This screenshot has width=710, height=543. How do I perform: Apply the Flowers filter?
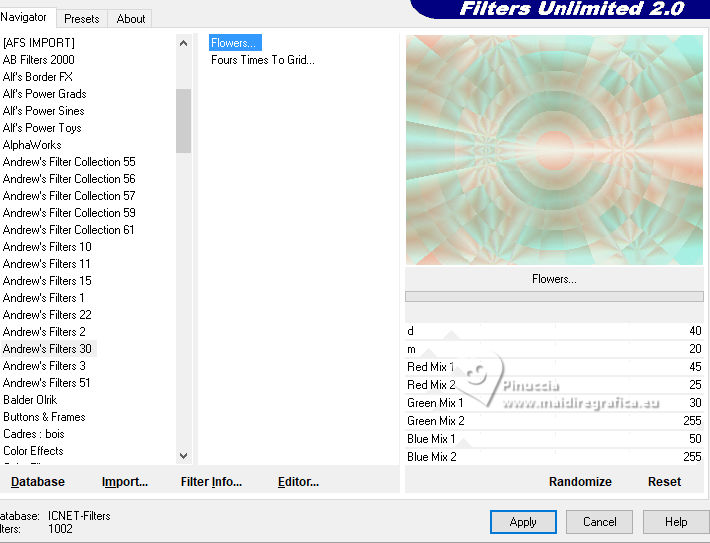(x=523, y=522)
